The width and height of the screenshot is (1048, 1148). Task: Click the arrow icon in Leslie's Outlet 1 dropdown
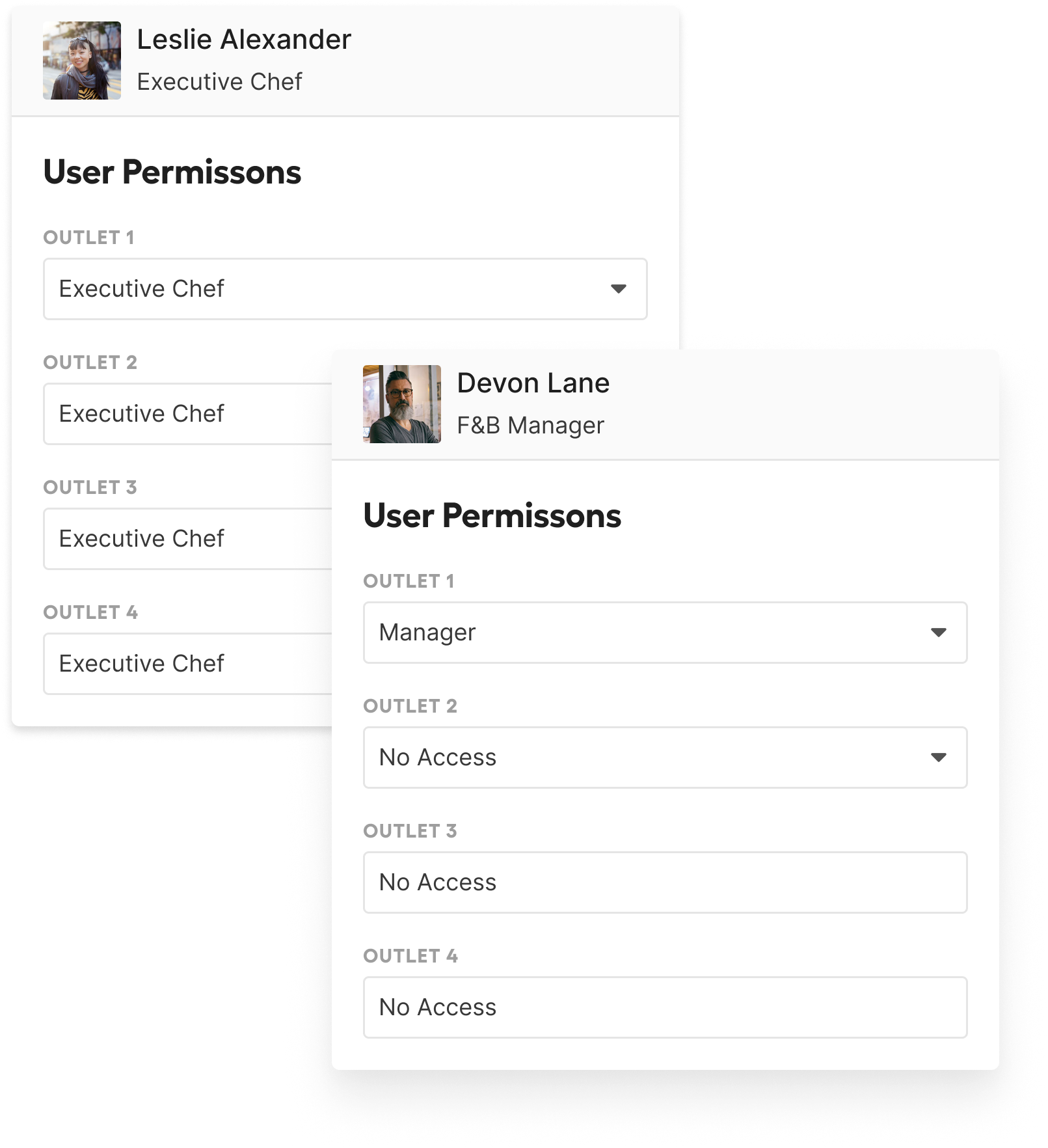point(619,289)
